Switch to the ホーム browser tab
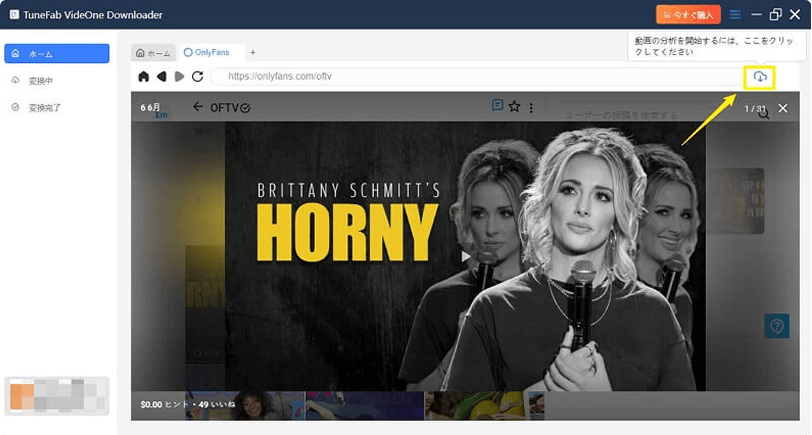Image resolution: width=812 pixels, height=435 pixels. (x=154, y=52)
